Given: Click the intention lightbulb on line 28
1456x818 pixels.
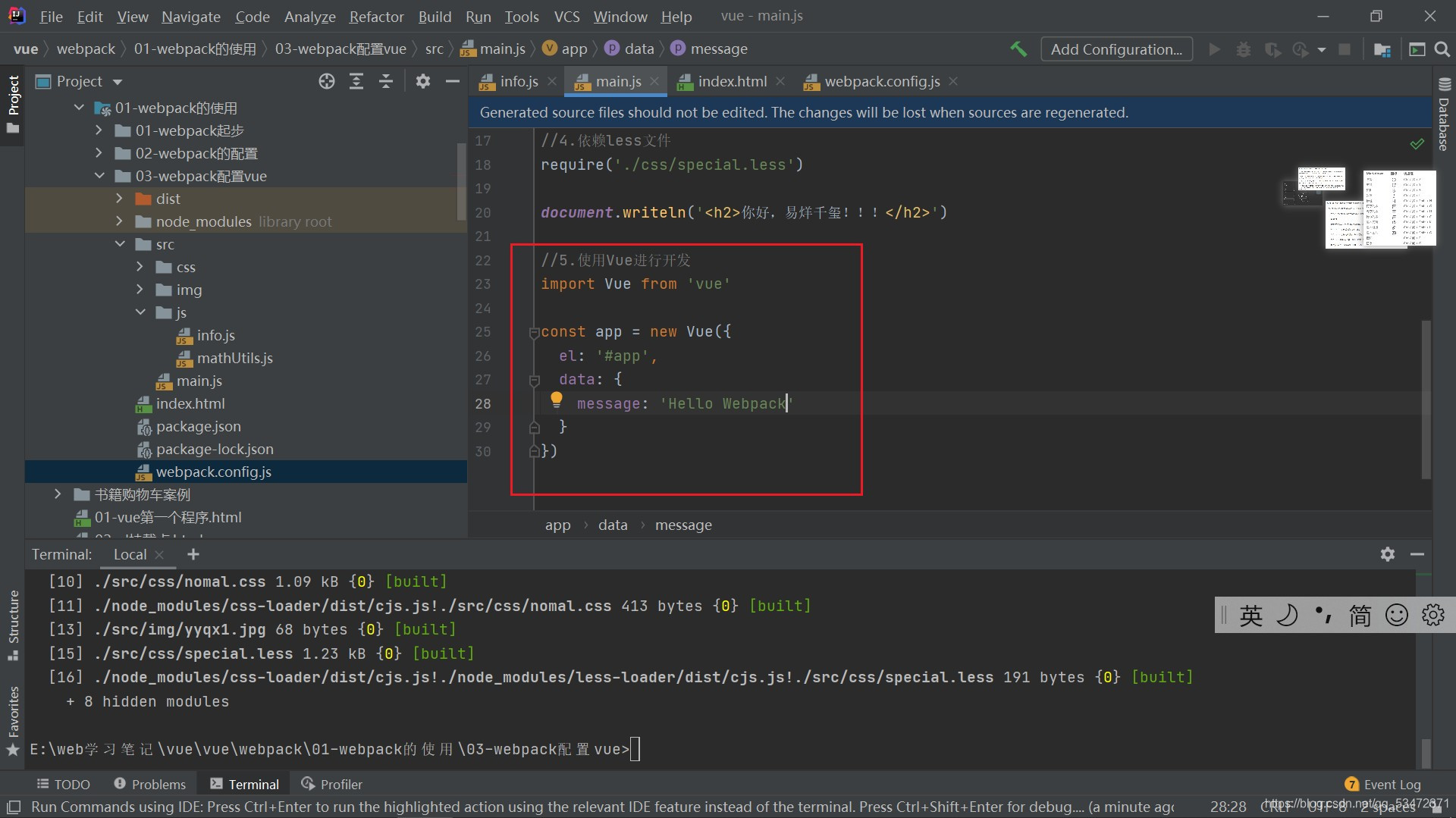Looking at the screenshot, I should pos(557,400).
